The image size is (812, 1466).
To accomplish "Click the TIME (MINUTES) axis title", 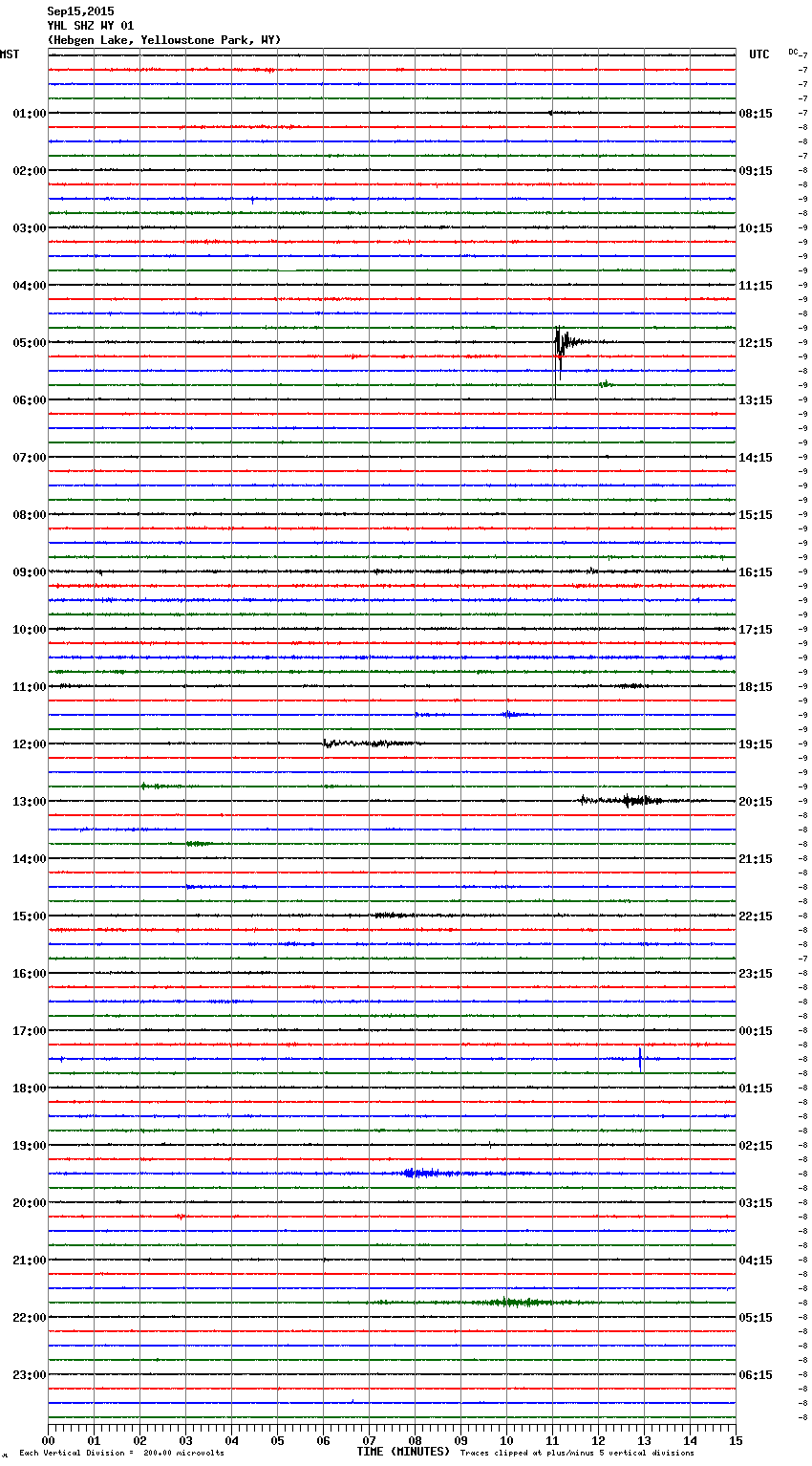I will 403,1452.
